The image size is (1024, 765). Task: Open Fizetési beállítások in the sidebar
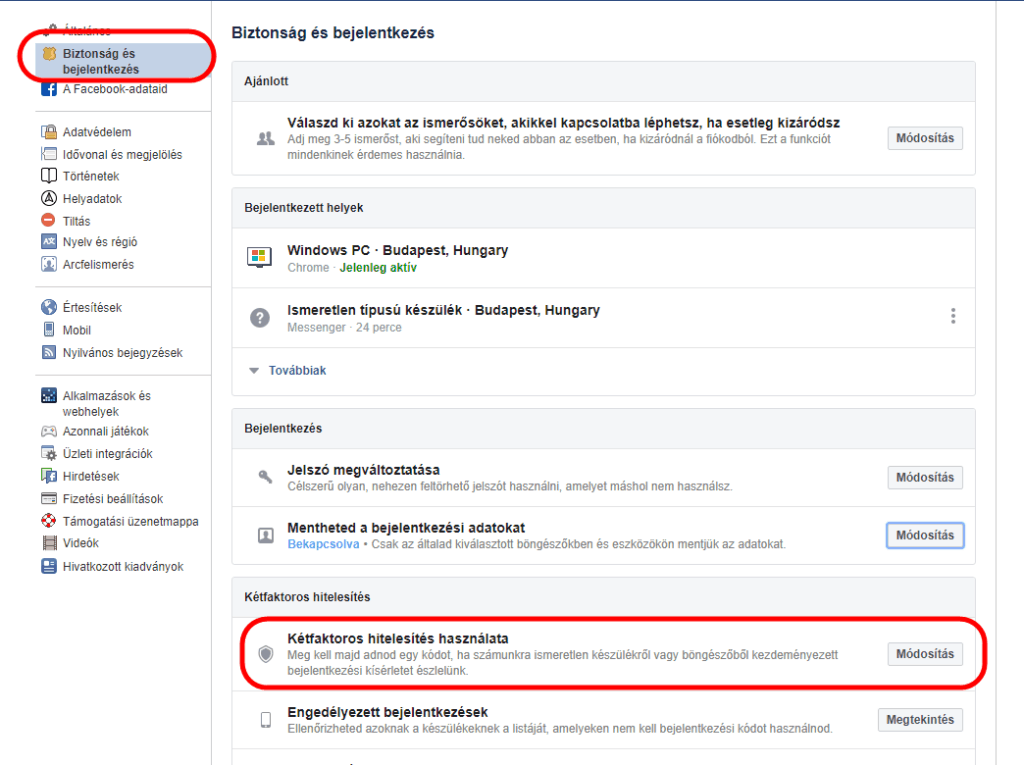112,499
